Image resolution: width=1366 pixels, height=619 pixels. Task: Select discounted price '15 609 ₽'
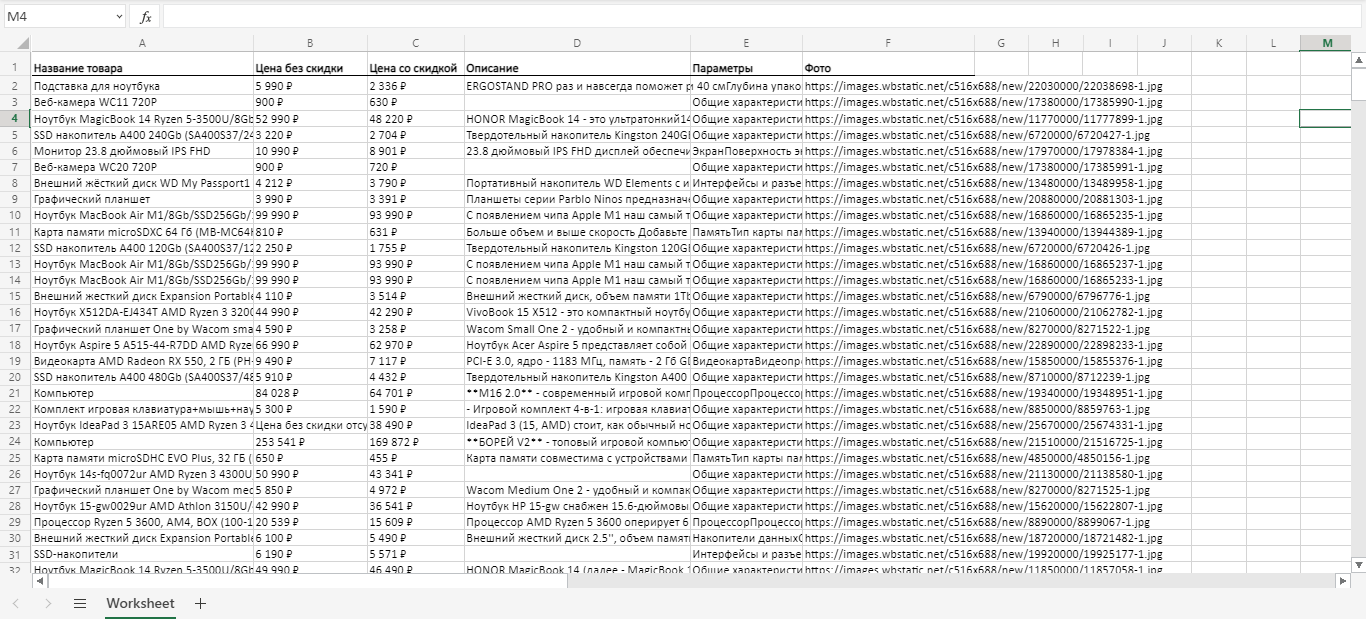coord(416,522)
